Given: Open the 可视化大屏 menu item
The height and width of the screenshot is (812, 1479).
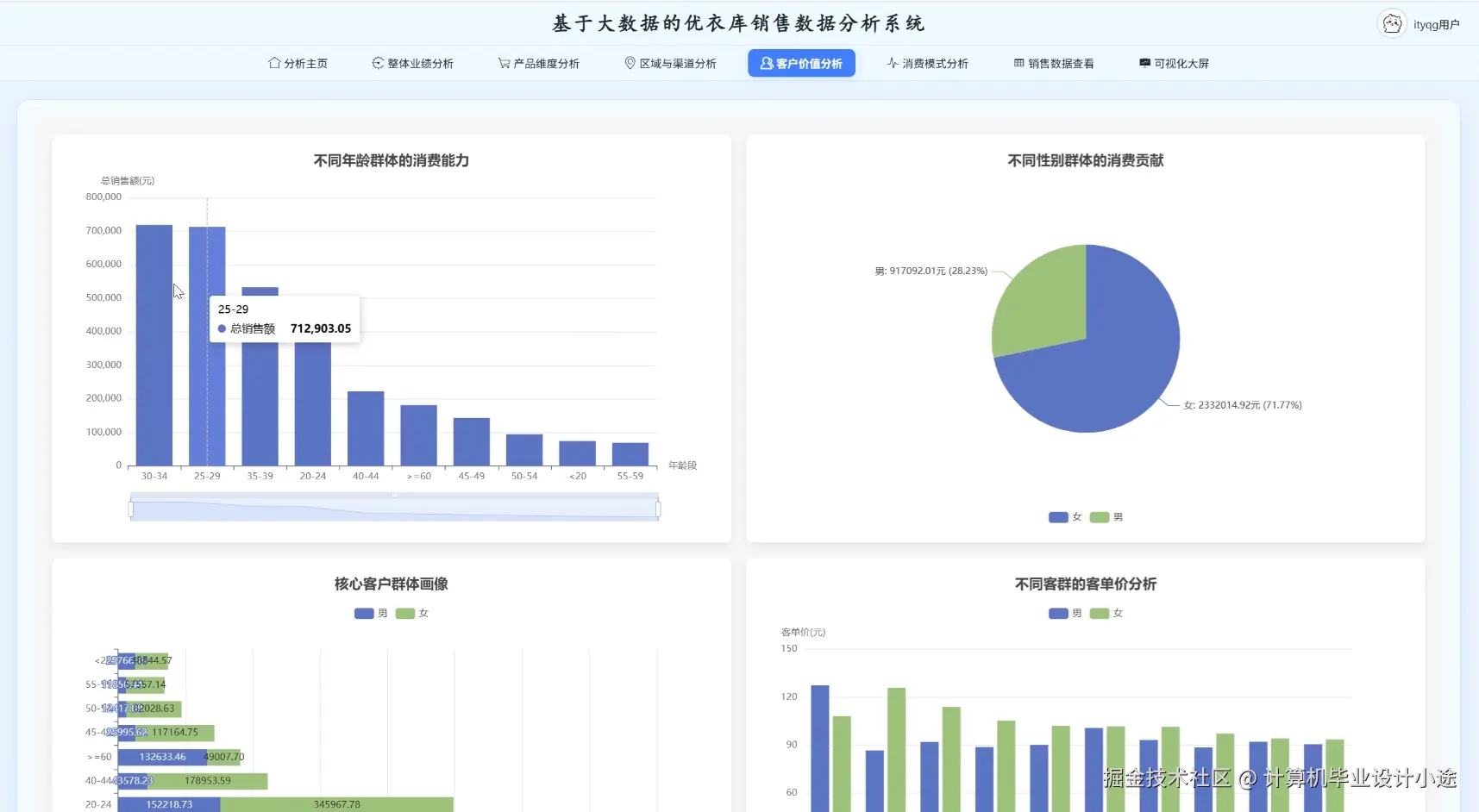Looking at the screenshot, I should [1174, 63].
